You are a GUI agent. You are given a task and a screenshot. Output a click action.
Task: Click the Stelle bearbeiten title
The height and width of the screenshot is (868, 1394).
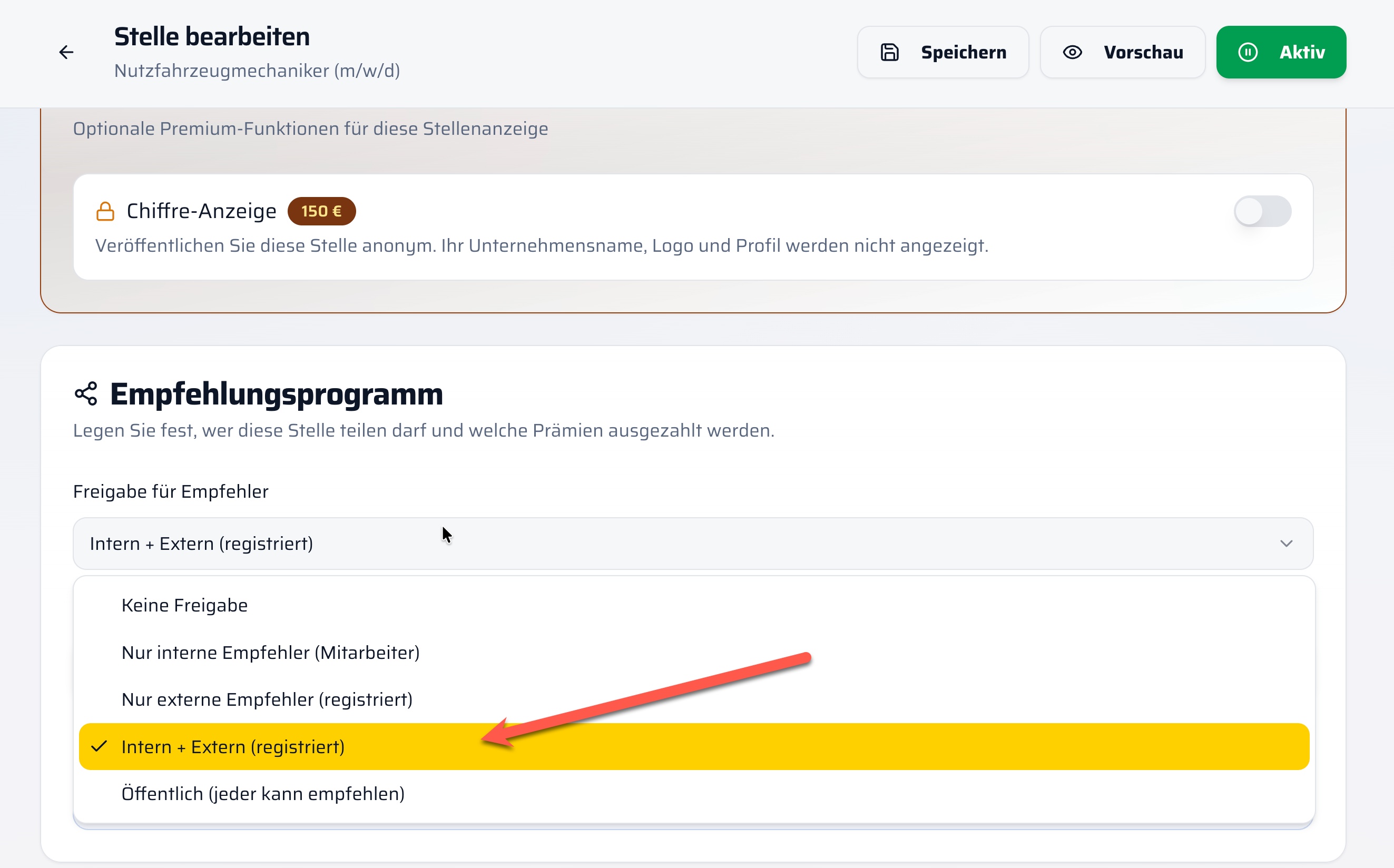click(212, 37)
